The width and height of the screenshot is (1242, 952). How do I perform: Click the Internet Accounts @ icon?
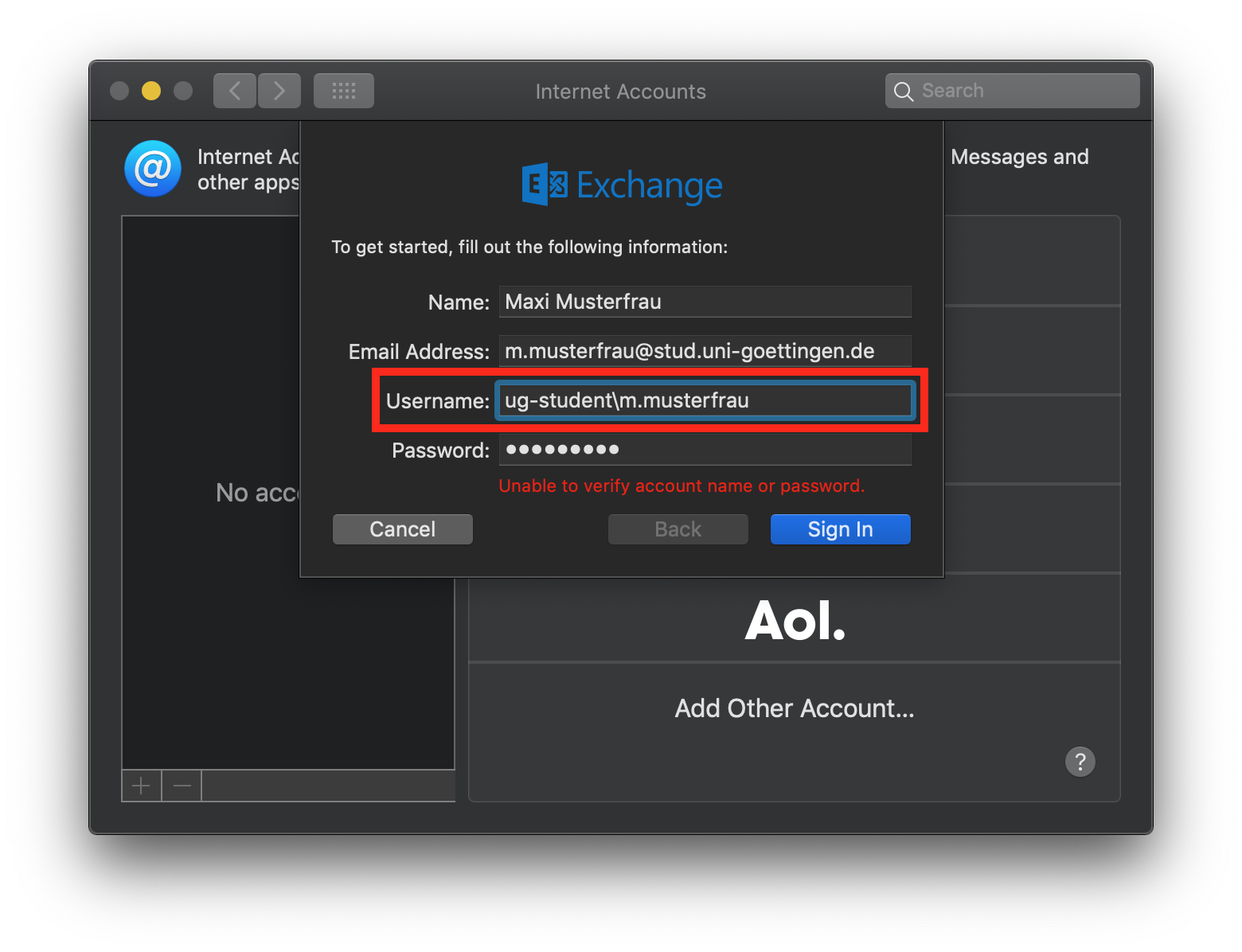(153, 169)
